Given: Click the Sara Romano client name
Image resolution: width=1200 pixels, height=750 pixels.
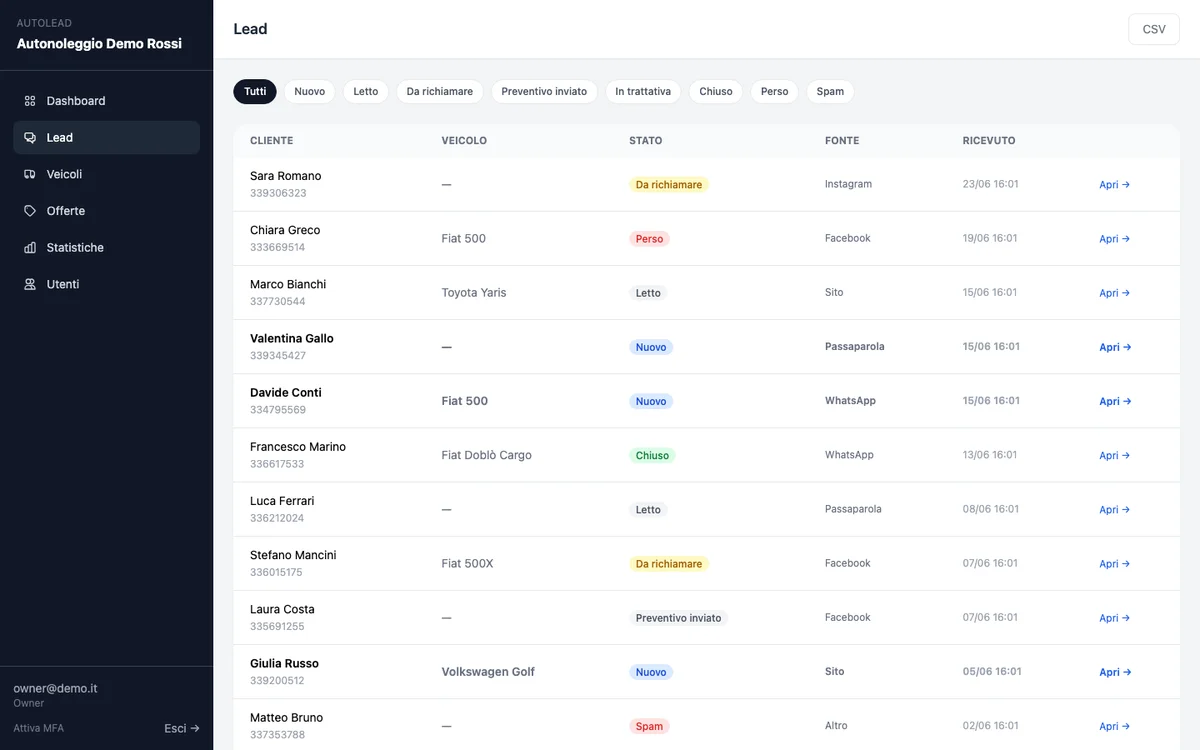Looking at the screenshot, I should (286, 176).
